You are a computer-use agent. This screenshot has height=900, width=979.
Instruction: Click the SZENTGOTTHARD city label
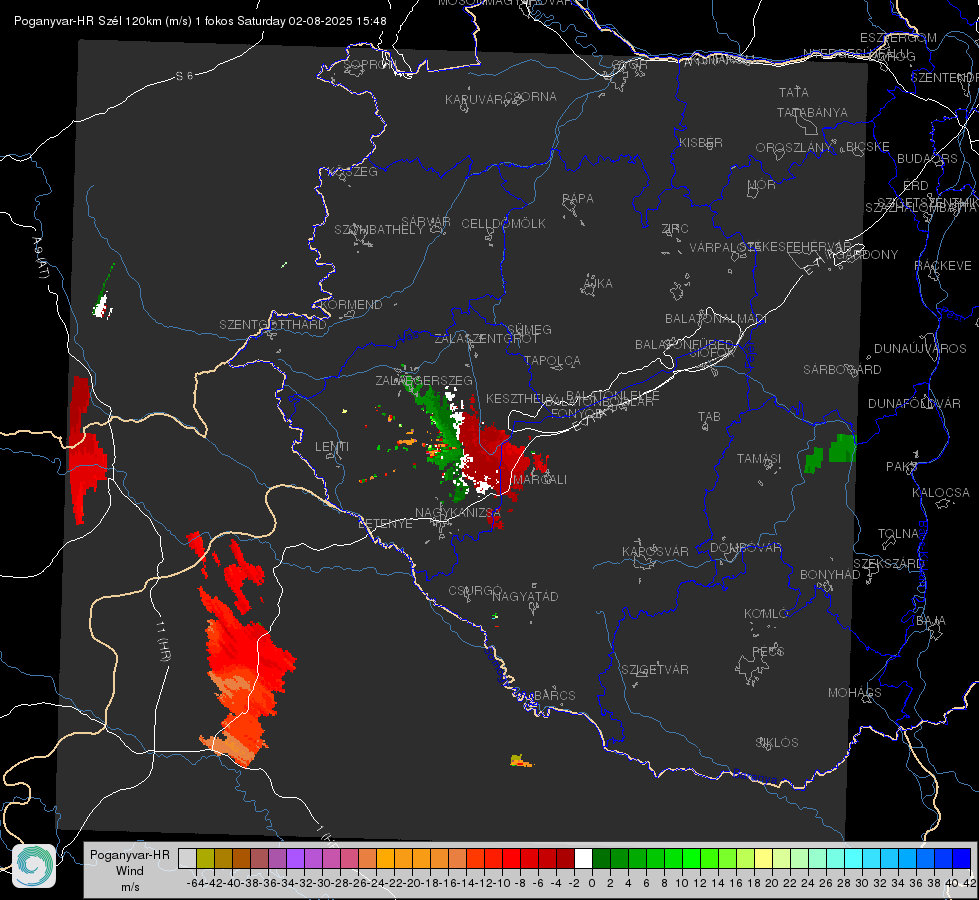coord(273,325)
